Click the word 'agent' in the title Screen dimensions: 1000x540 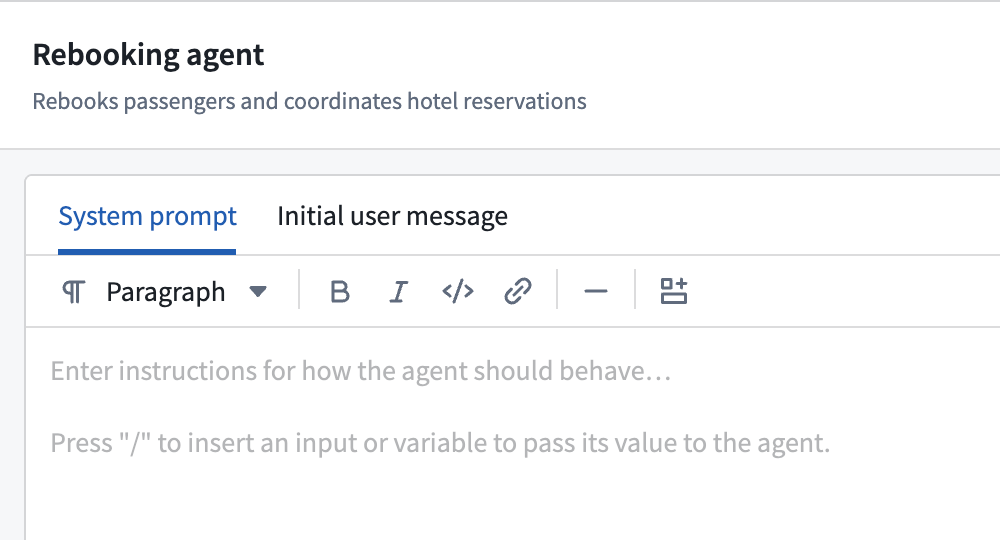tap(224, 56)
